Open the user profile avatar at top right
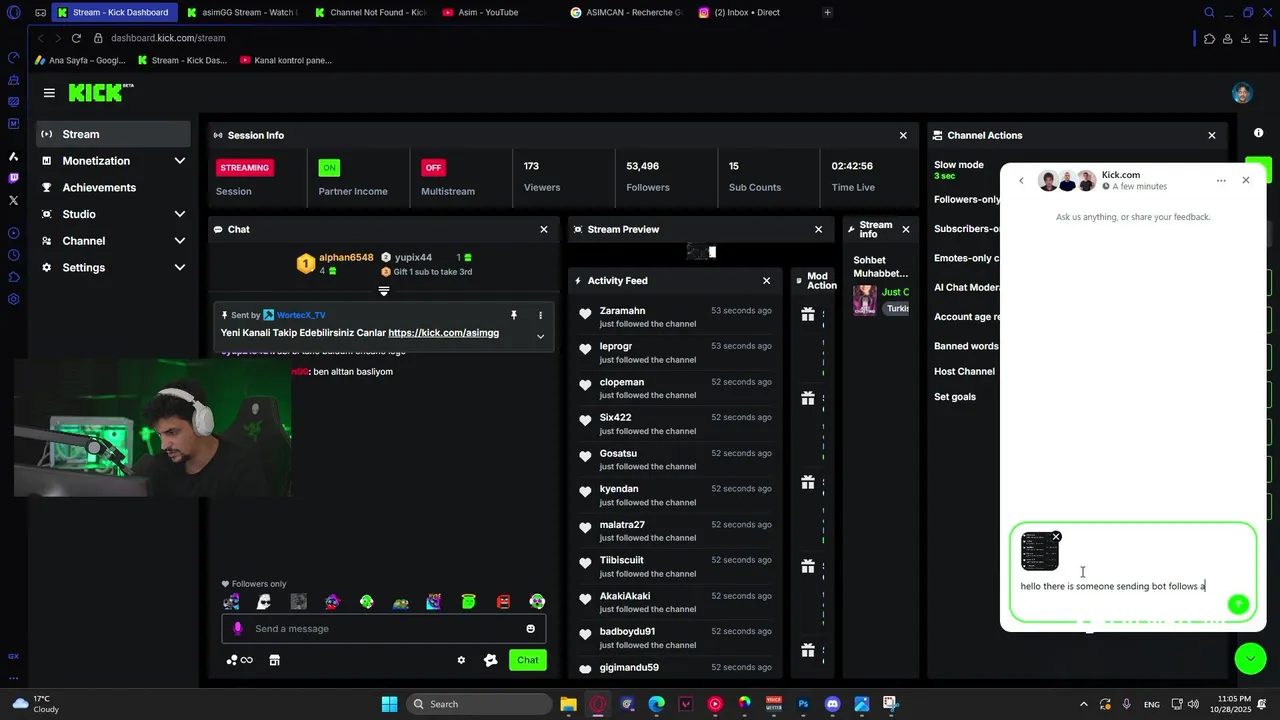This screenshot has height=720, width=1280. 1242,93
